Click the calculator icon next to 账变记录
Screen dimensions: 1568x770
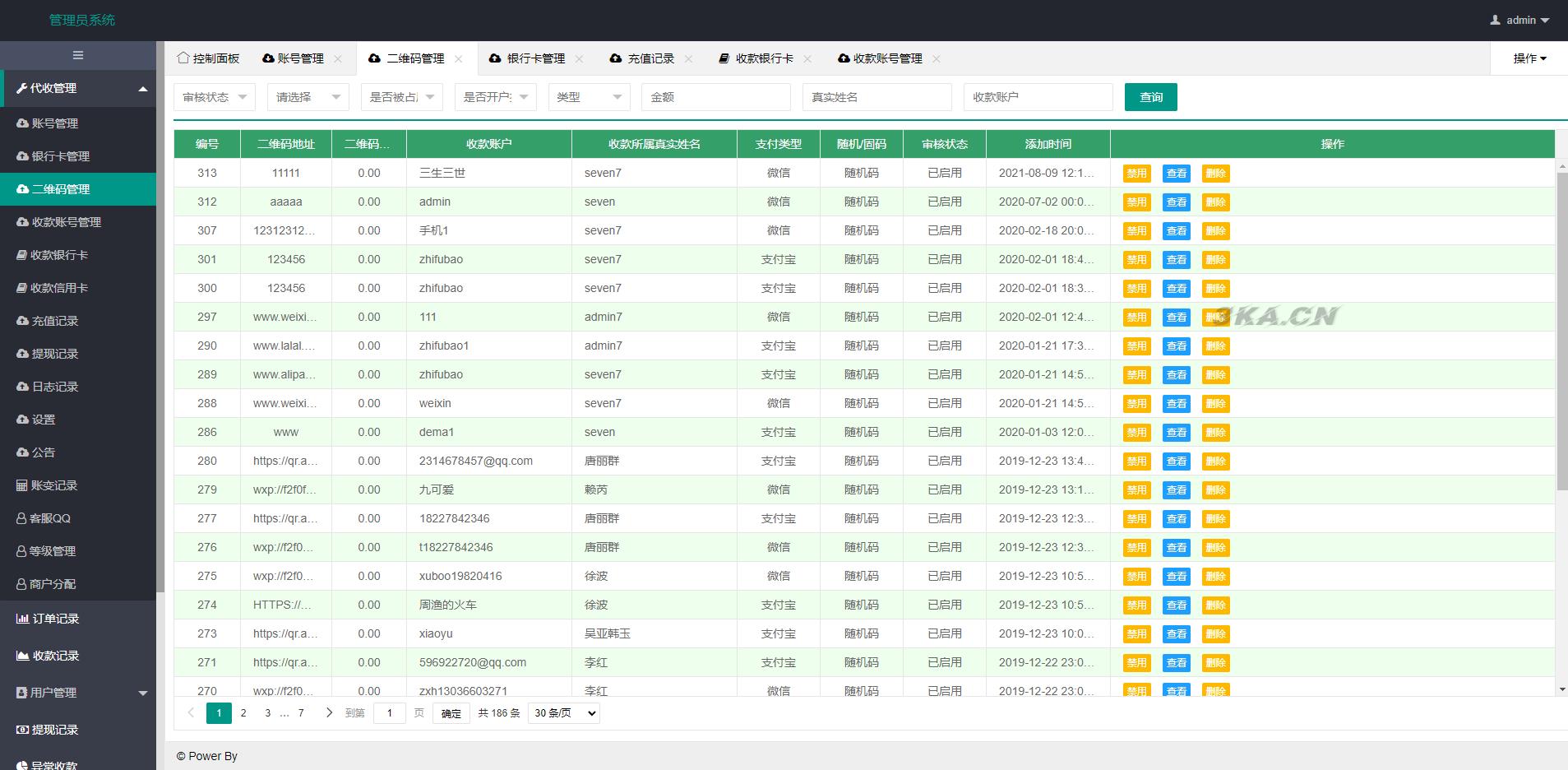pyautogui.click(x=22, y=485)
